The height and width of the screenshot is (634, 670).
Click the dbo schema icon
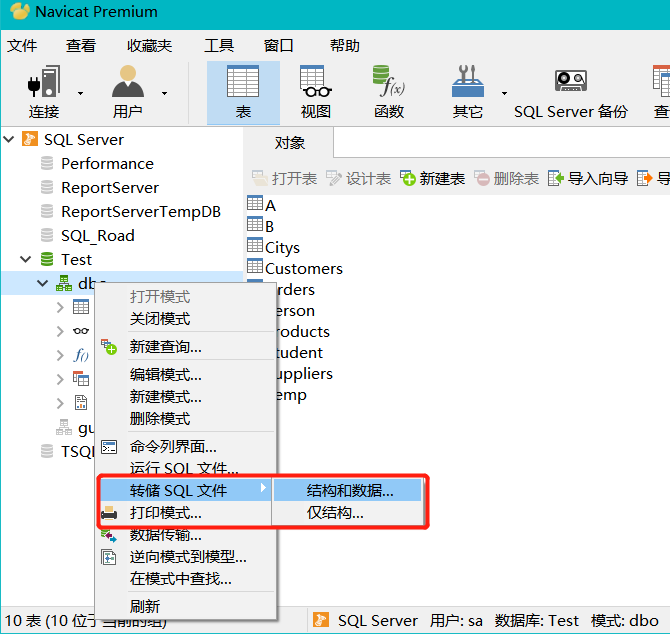64,283
